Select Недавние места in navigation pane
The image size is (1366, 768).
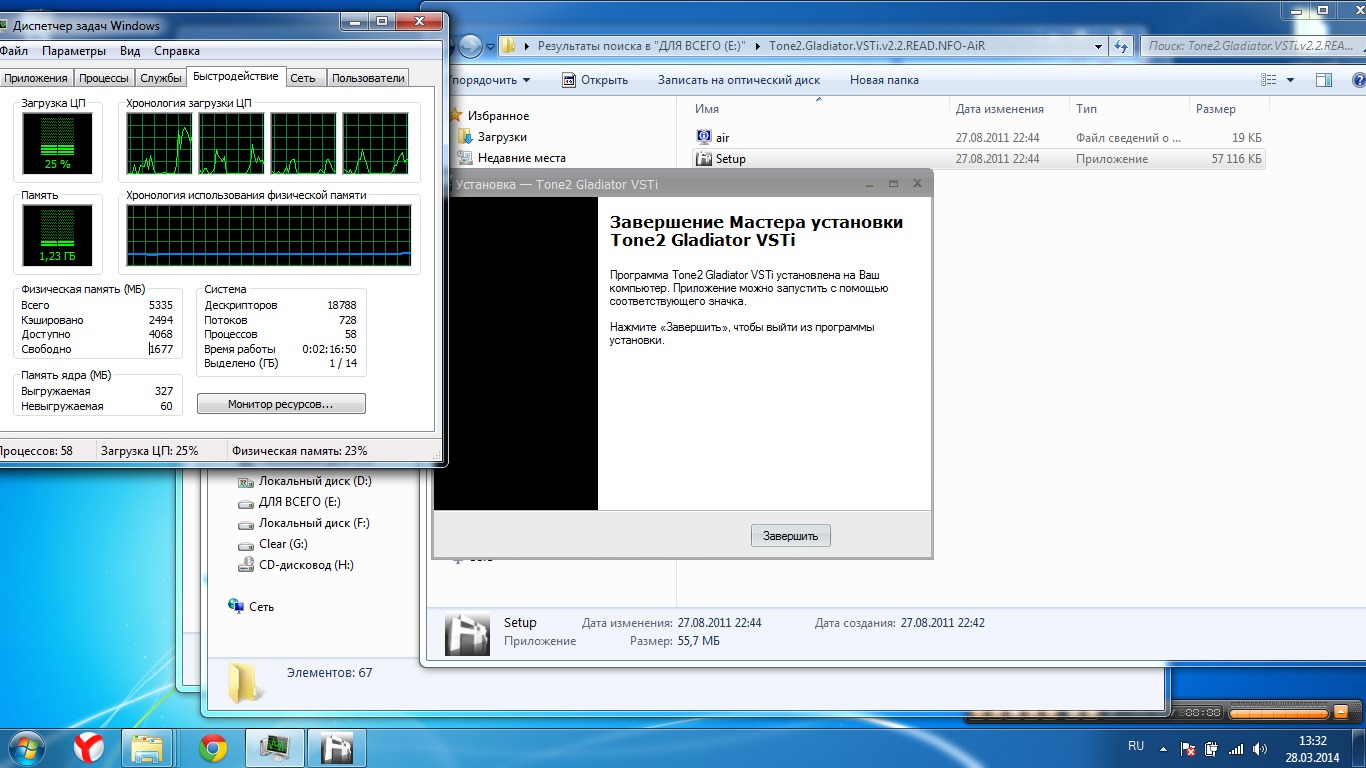click(x=521, y=158)
